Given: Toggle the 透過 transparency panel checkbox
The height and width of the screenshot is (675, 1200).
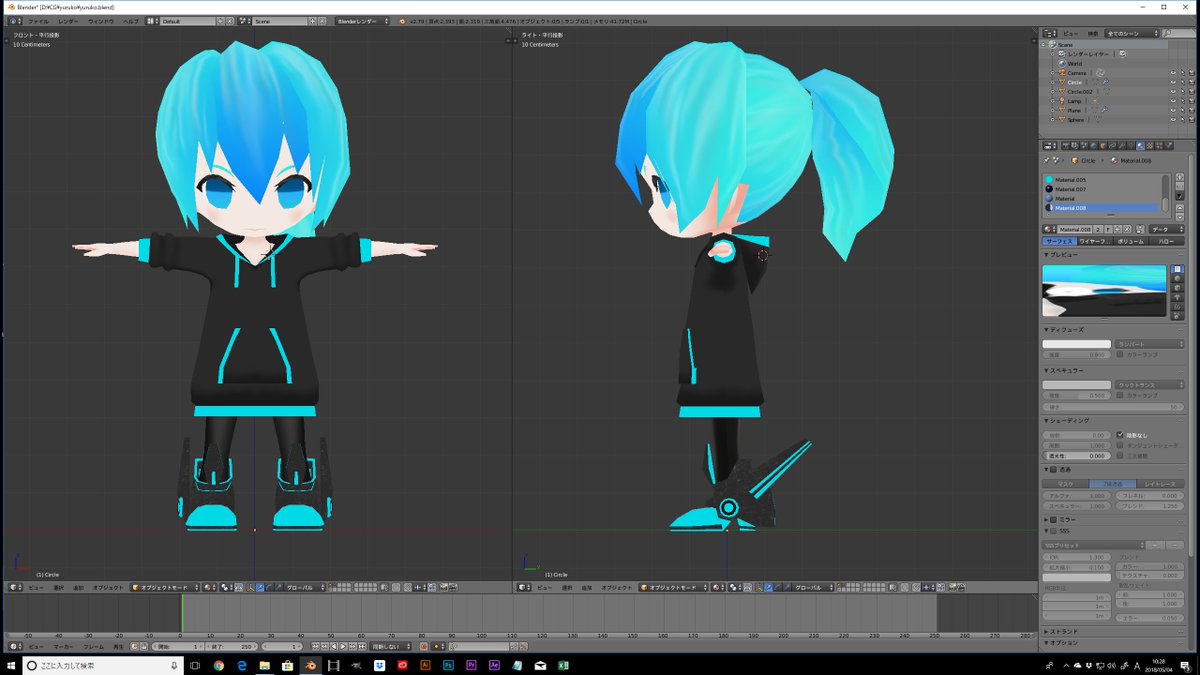Looking at the screenshot, I should coord(1053,468).
